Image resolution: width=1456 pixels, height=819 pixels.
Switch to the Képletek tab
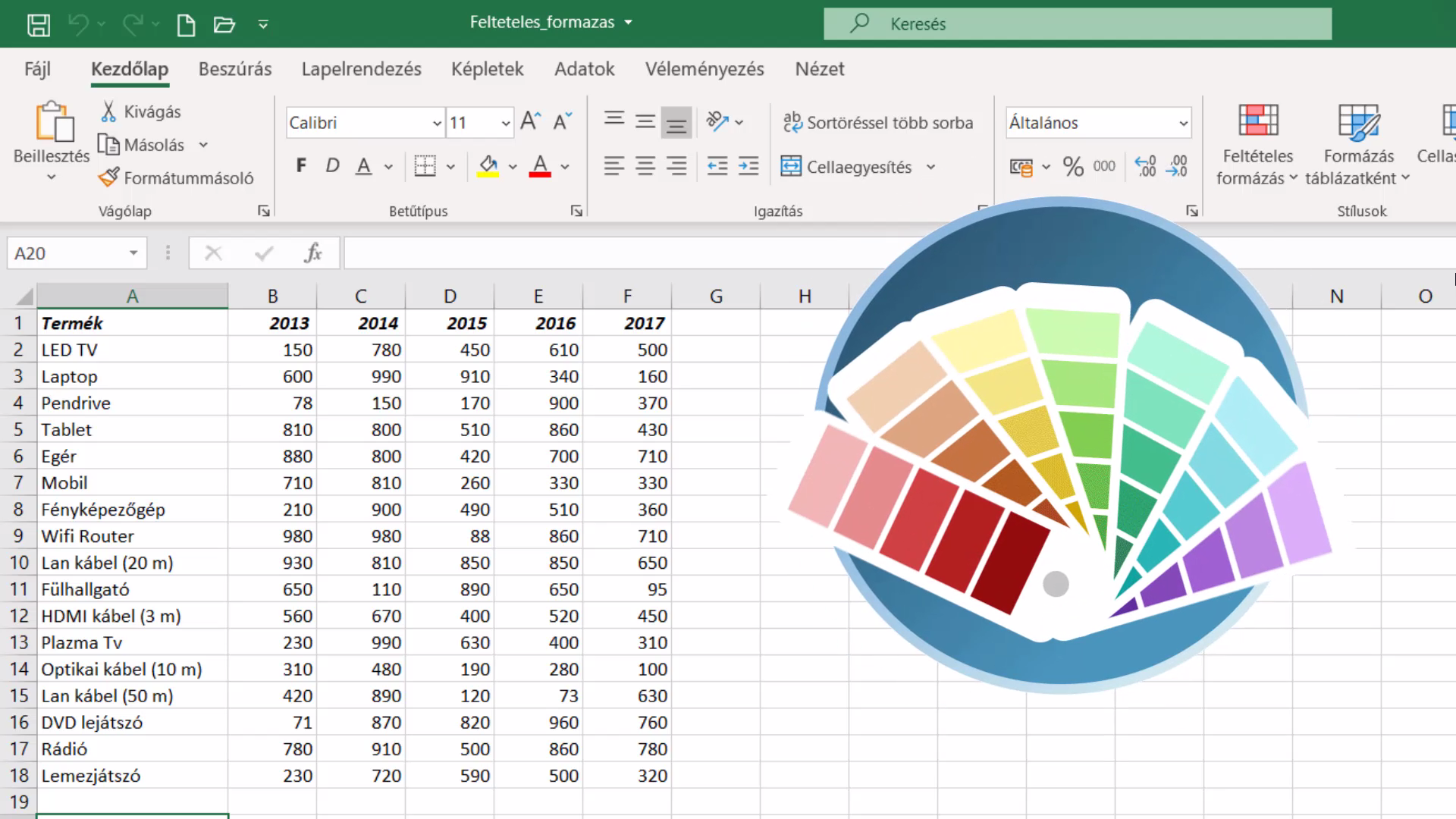(x=487, y=69)
